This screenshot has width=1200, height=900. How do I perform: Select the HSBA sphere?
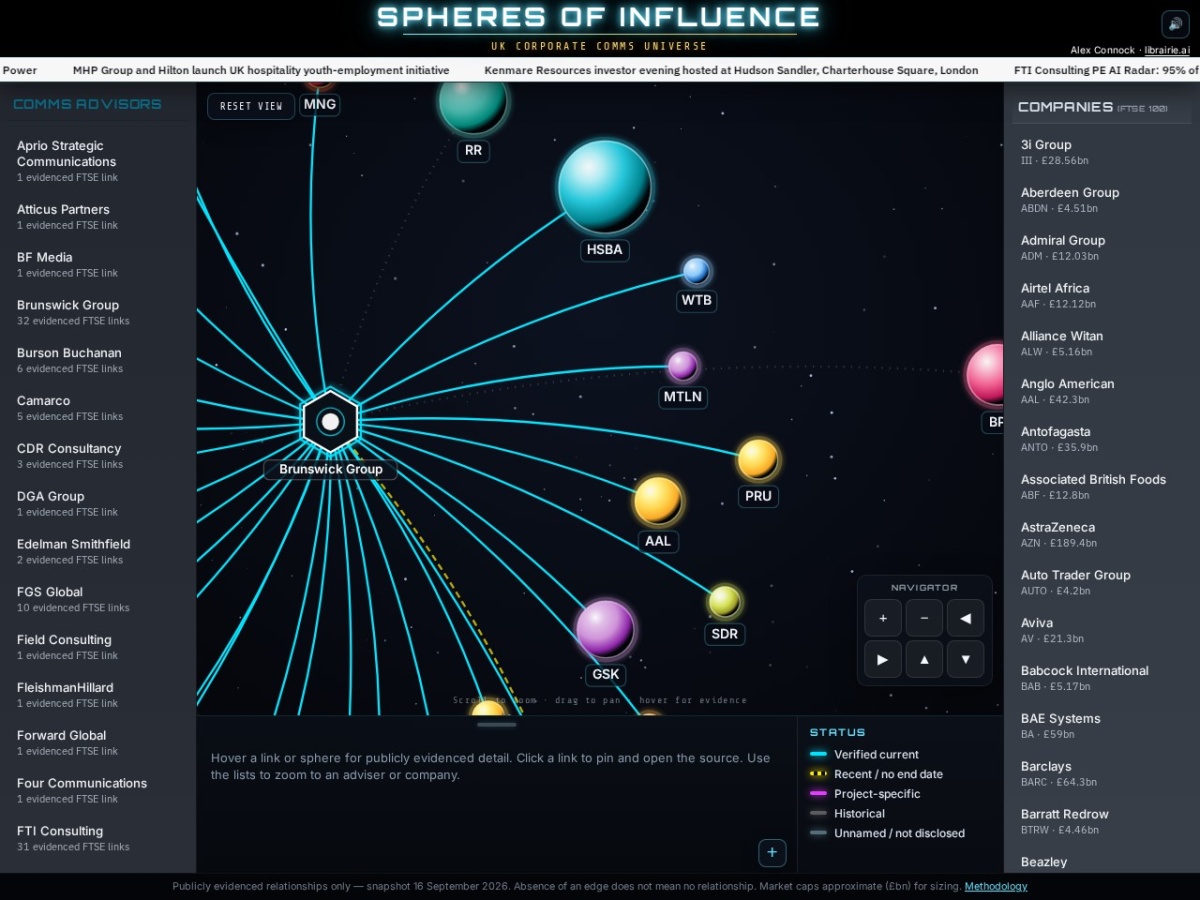coord(605,187)
